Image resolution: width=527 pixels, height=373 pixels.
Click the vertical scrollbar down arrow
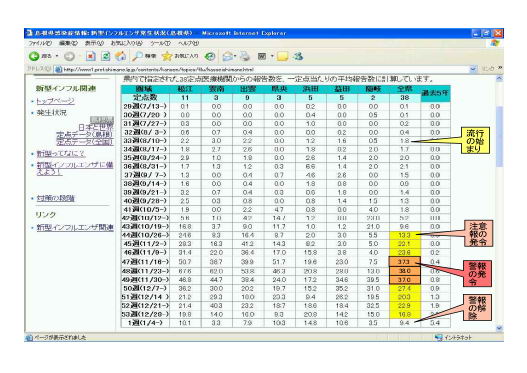499,328
